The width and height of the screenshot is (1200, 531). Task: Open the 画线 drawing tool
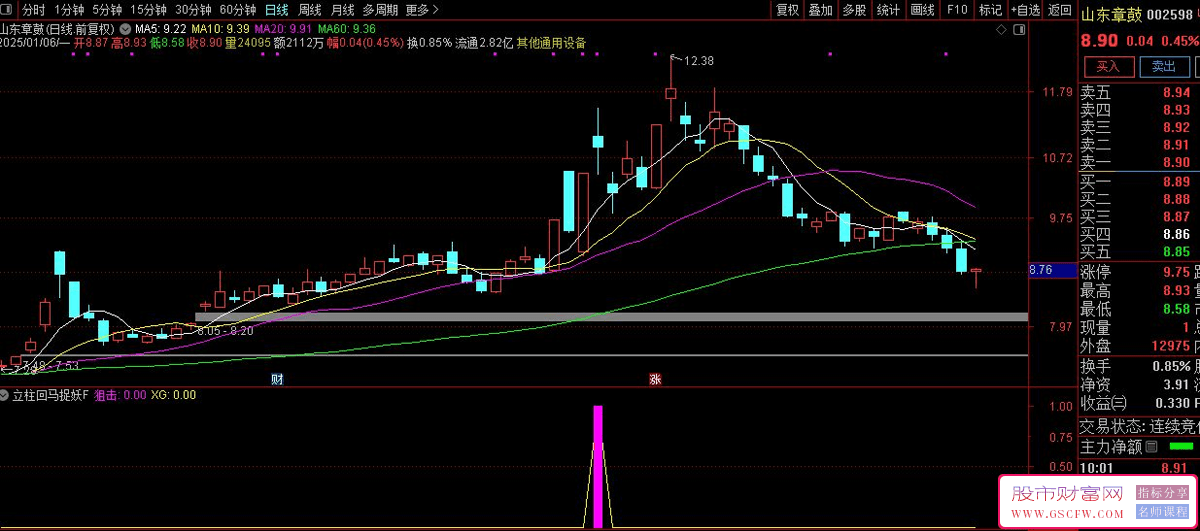[x=922, y=10]
